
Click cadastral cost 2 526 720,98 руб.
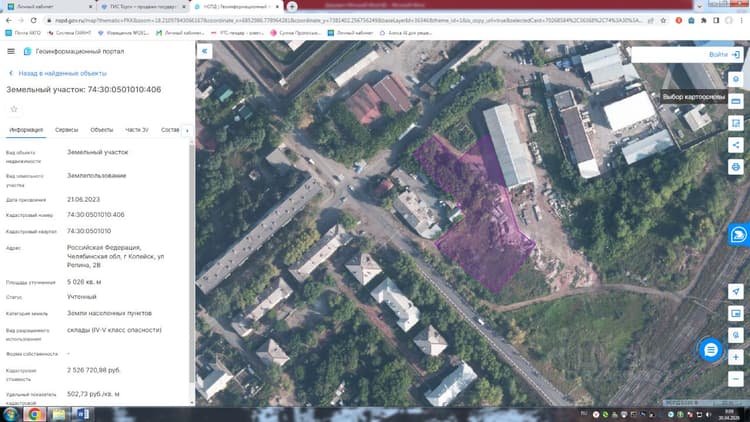(x=94, y=370)
